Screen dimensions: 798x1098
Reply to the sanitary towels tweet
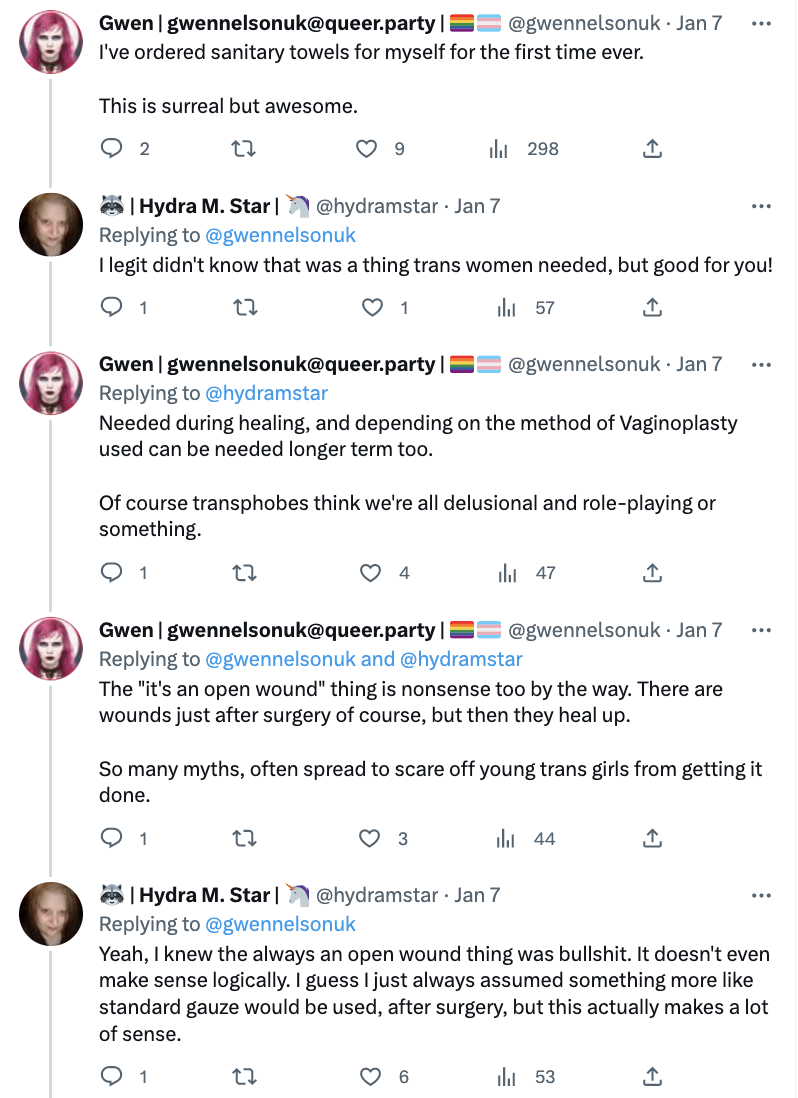tap(113, 149)
